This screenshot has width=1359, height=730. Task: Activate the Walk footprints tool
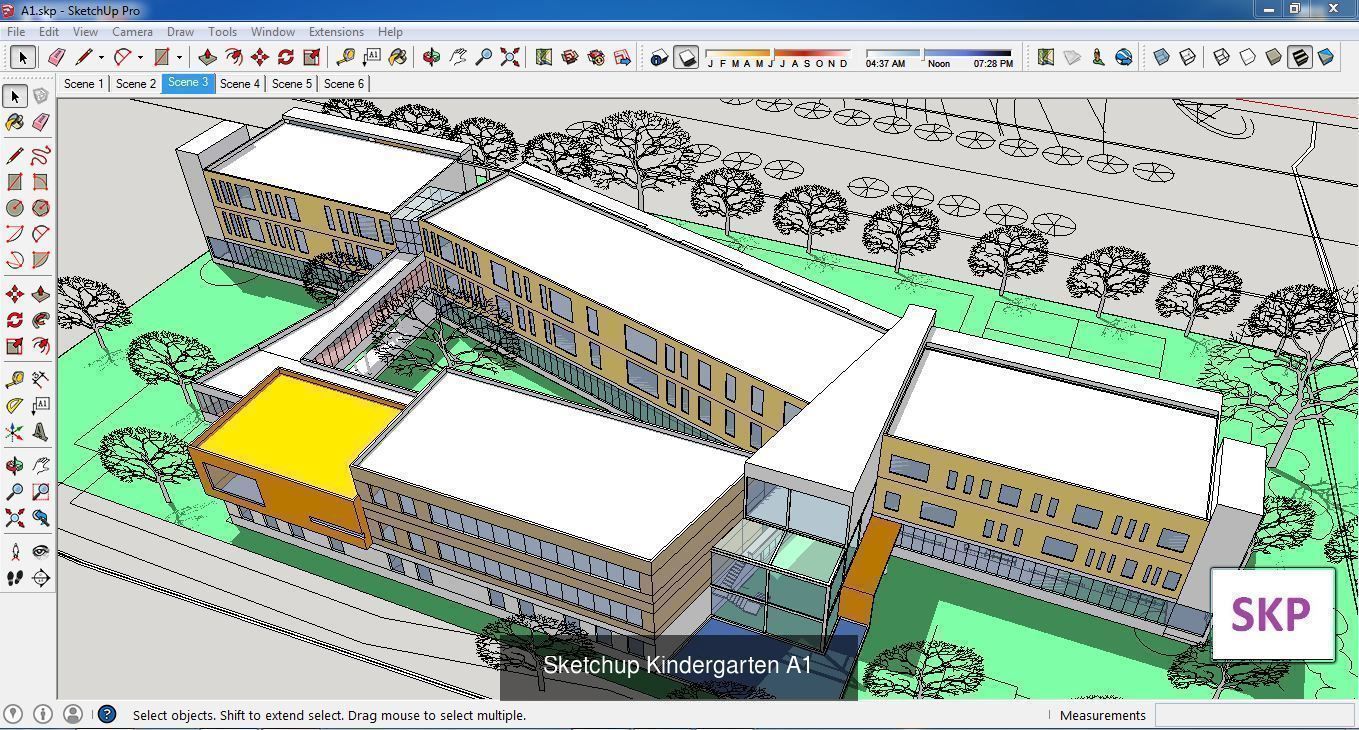coord(14,578)
